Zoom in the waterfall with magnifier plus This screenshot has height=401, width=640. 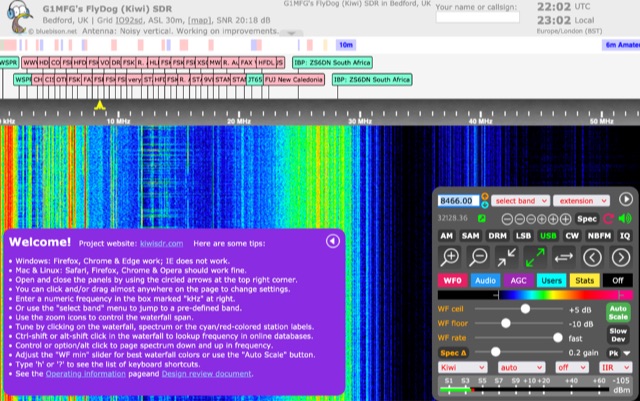(x=450, y=257)
